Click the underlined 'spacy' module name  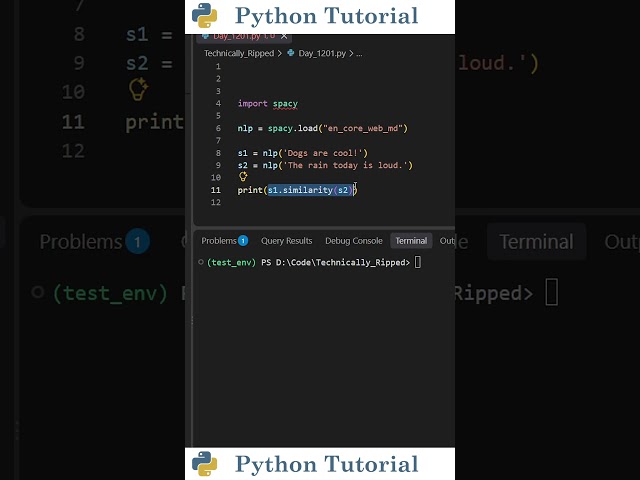[285, 104]
